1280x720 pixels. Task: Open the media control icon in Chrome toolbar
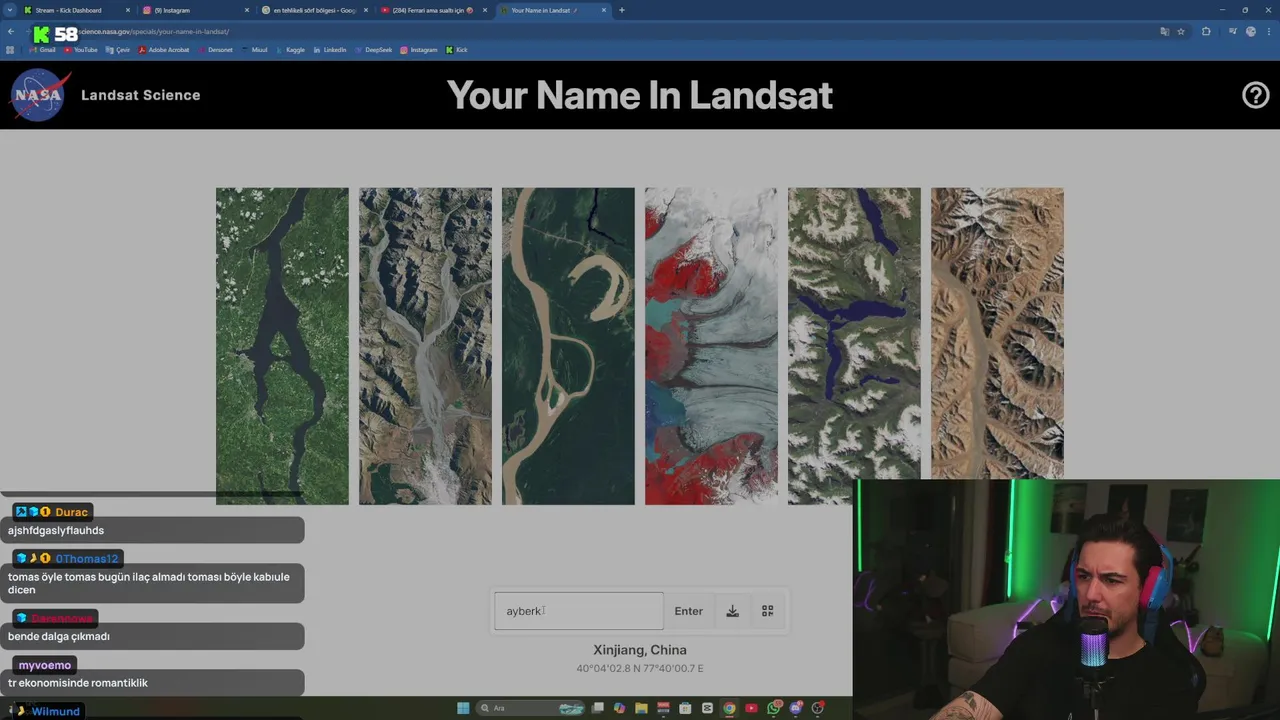point(1233,31)
